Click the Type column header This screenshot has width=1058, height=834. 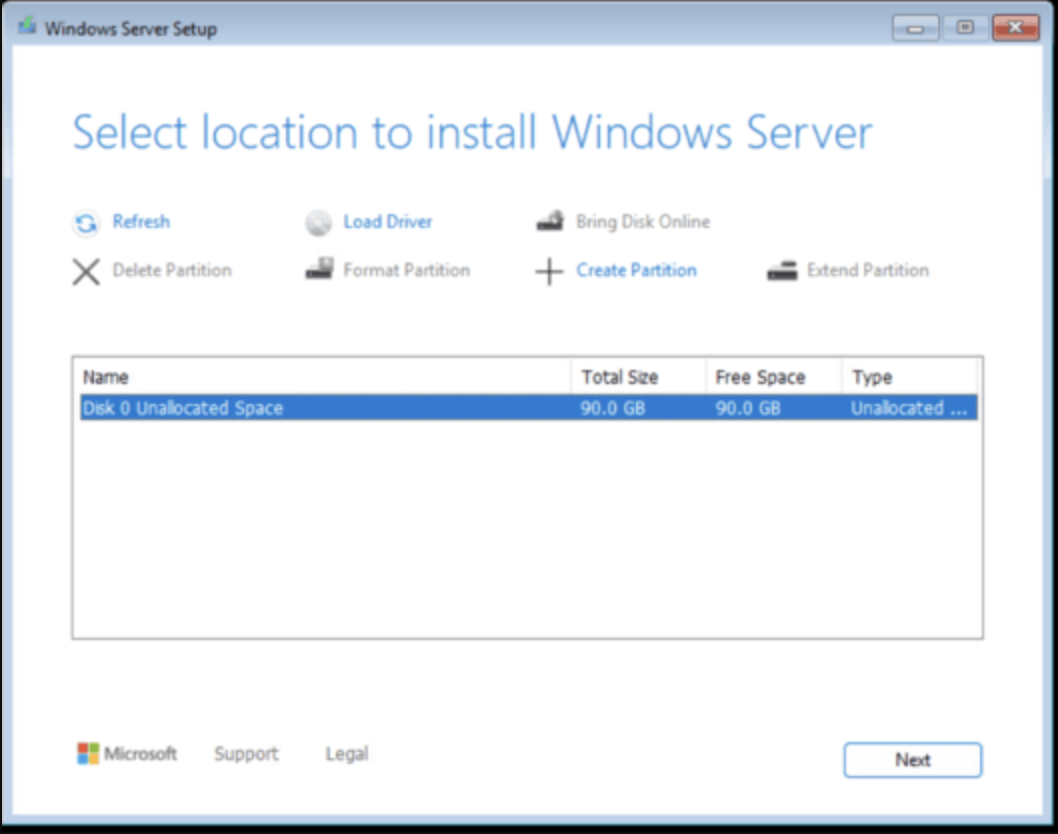[910, 377]
